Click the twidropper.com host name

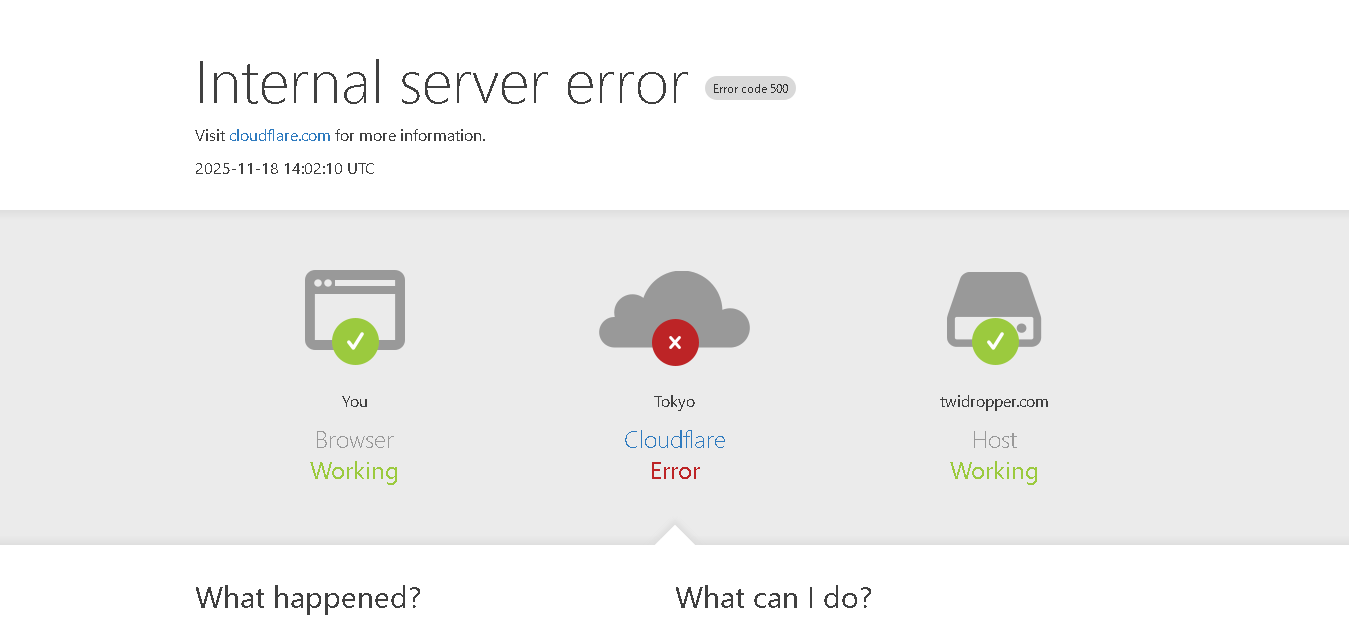[994, 402]
